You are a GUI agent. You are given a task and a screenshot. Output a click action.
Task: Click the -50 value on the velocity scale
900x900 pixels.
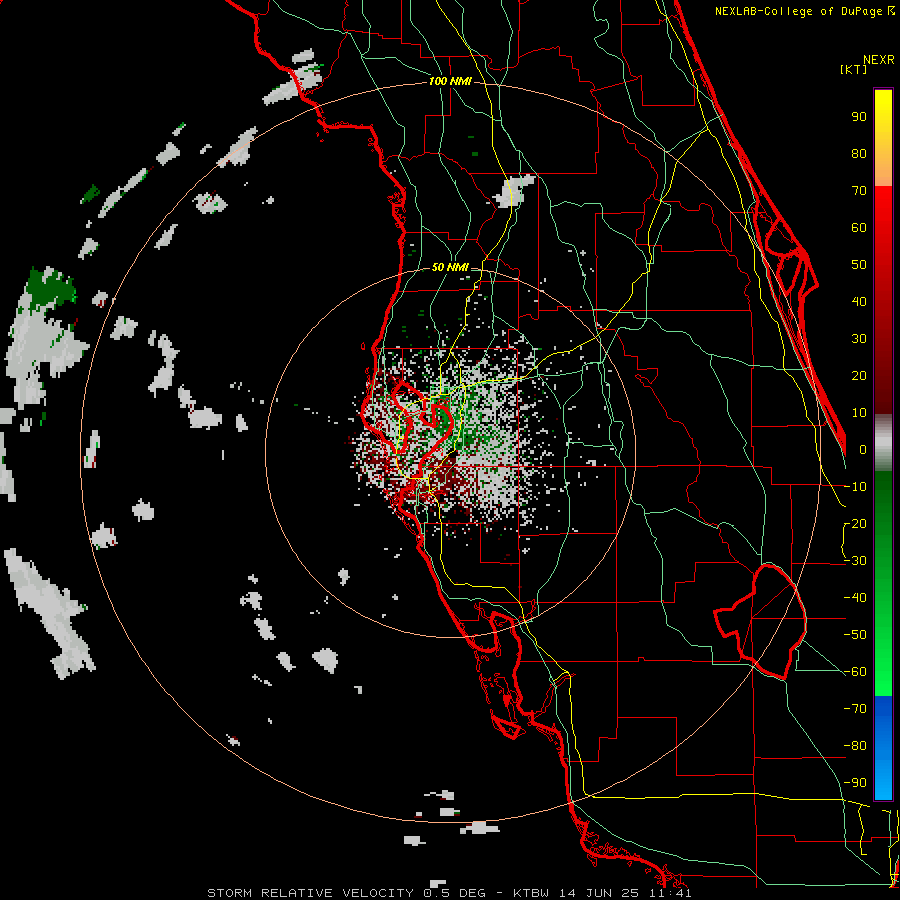855,635
